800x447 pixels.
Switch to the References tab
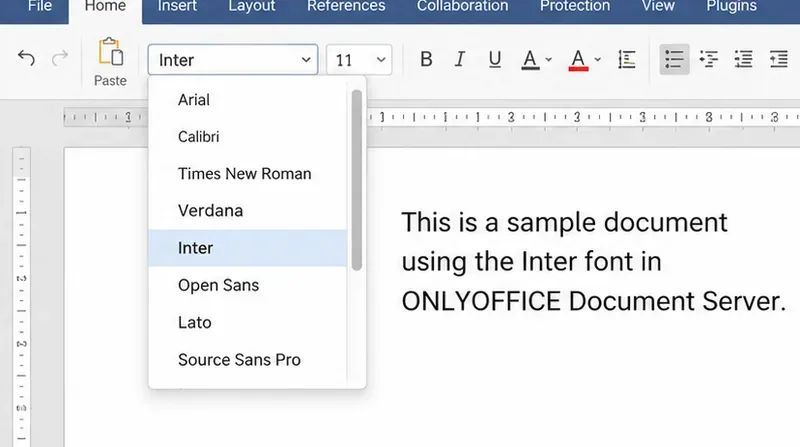point(346,8)
